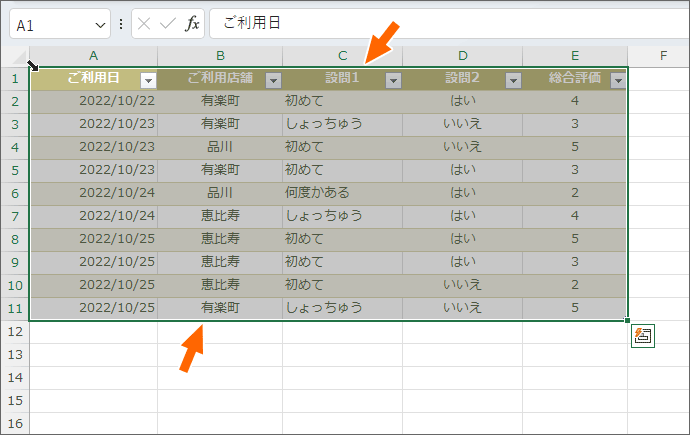The width and height of the screenshot is (690, 435).
Task: Select column B header
Action: pos(220,56)
